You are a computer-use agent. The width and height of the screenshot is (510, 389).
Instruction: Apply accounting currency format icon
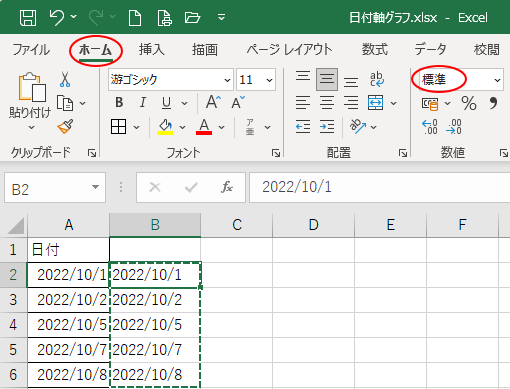(430, 104)
